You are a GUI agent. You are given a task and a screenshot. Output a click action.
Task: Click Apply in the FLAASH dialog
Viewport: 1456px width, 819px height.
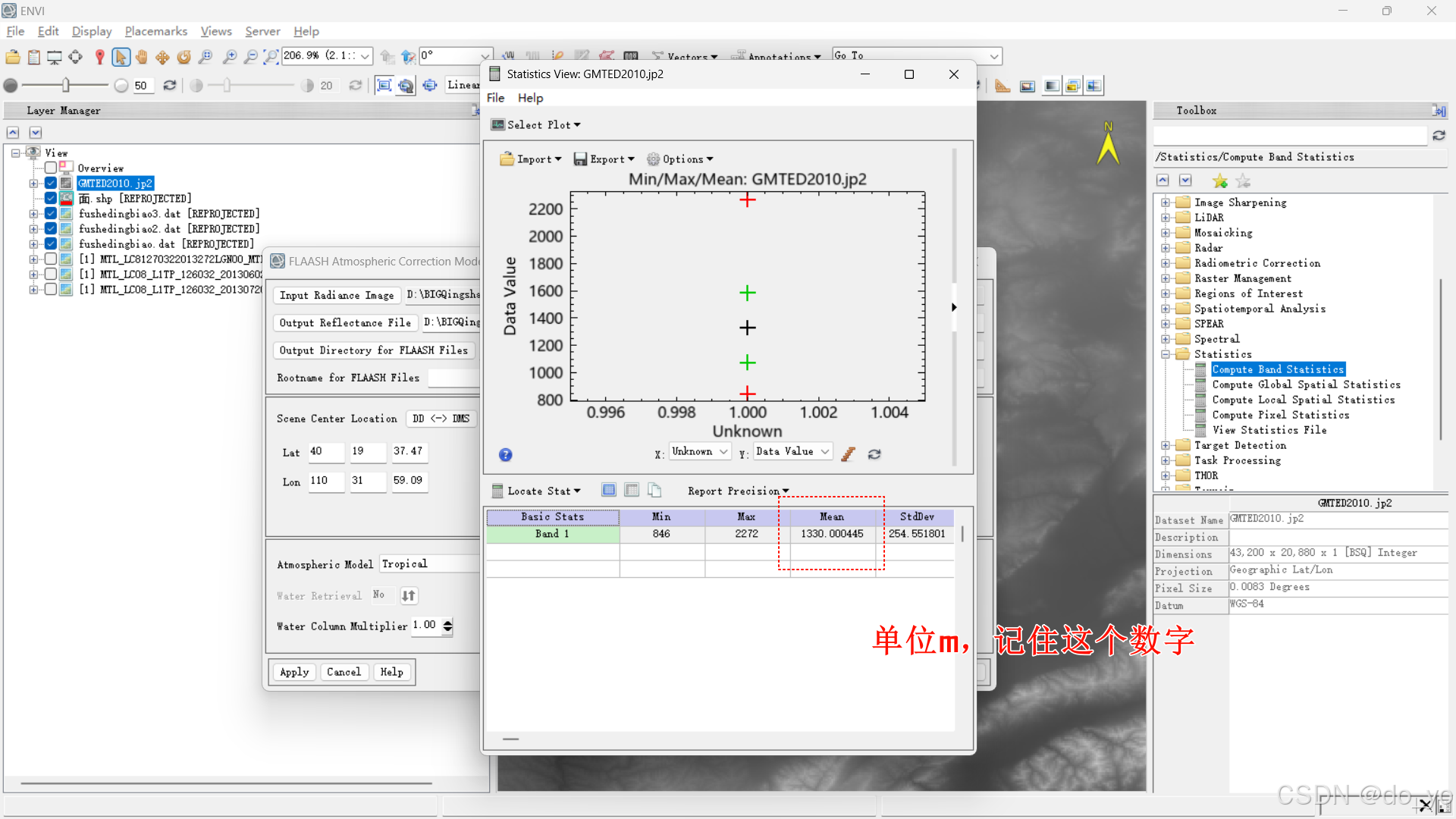[x=294, y=672]
